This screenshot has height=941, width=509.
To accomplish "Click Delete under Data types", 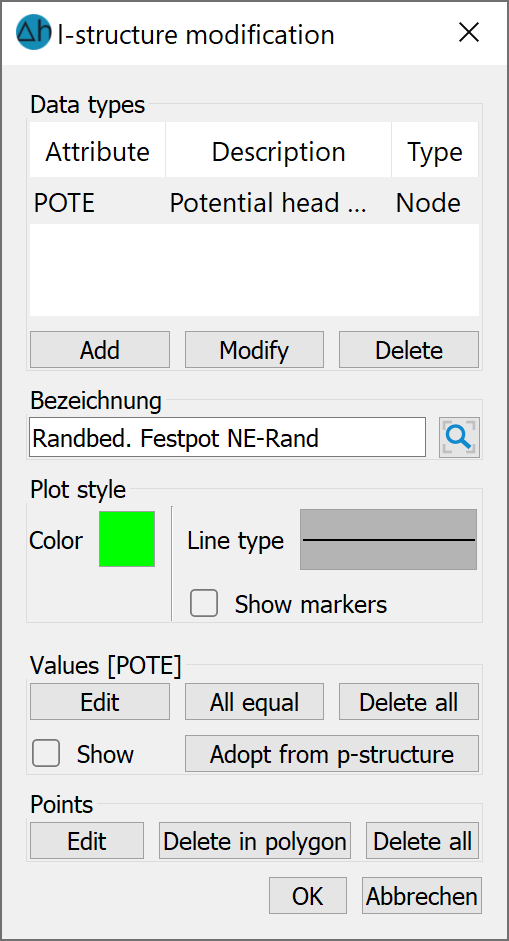I will [409, 349].
